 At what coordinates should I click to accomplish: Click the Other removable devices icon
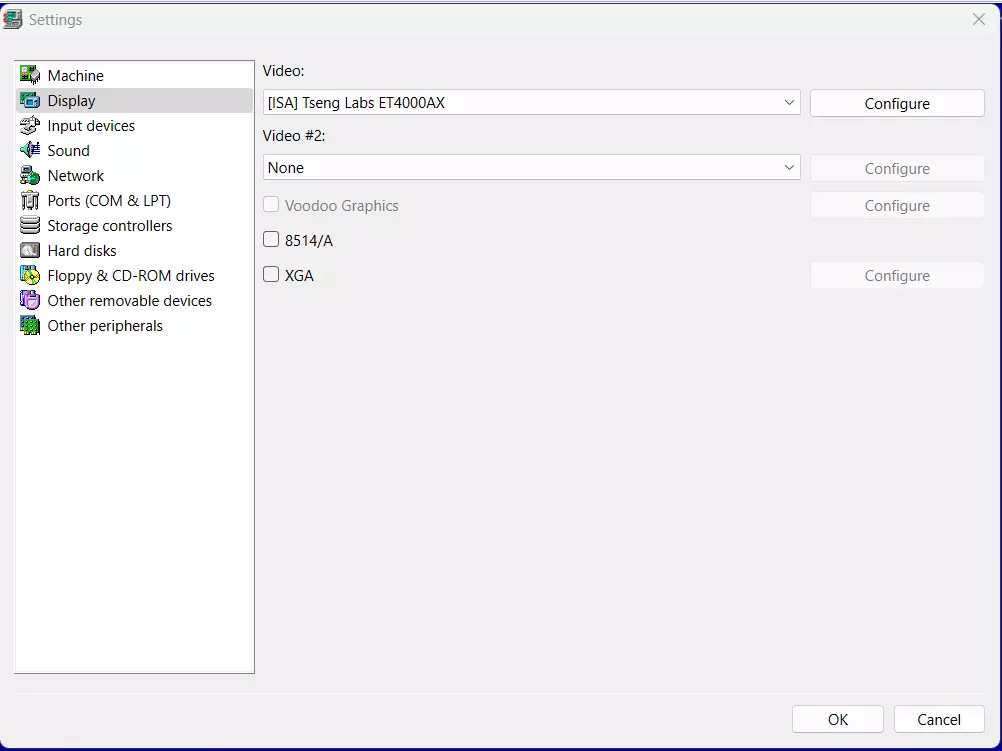point(29,300)
